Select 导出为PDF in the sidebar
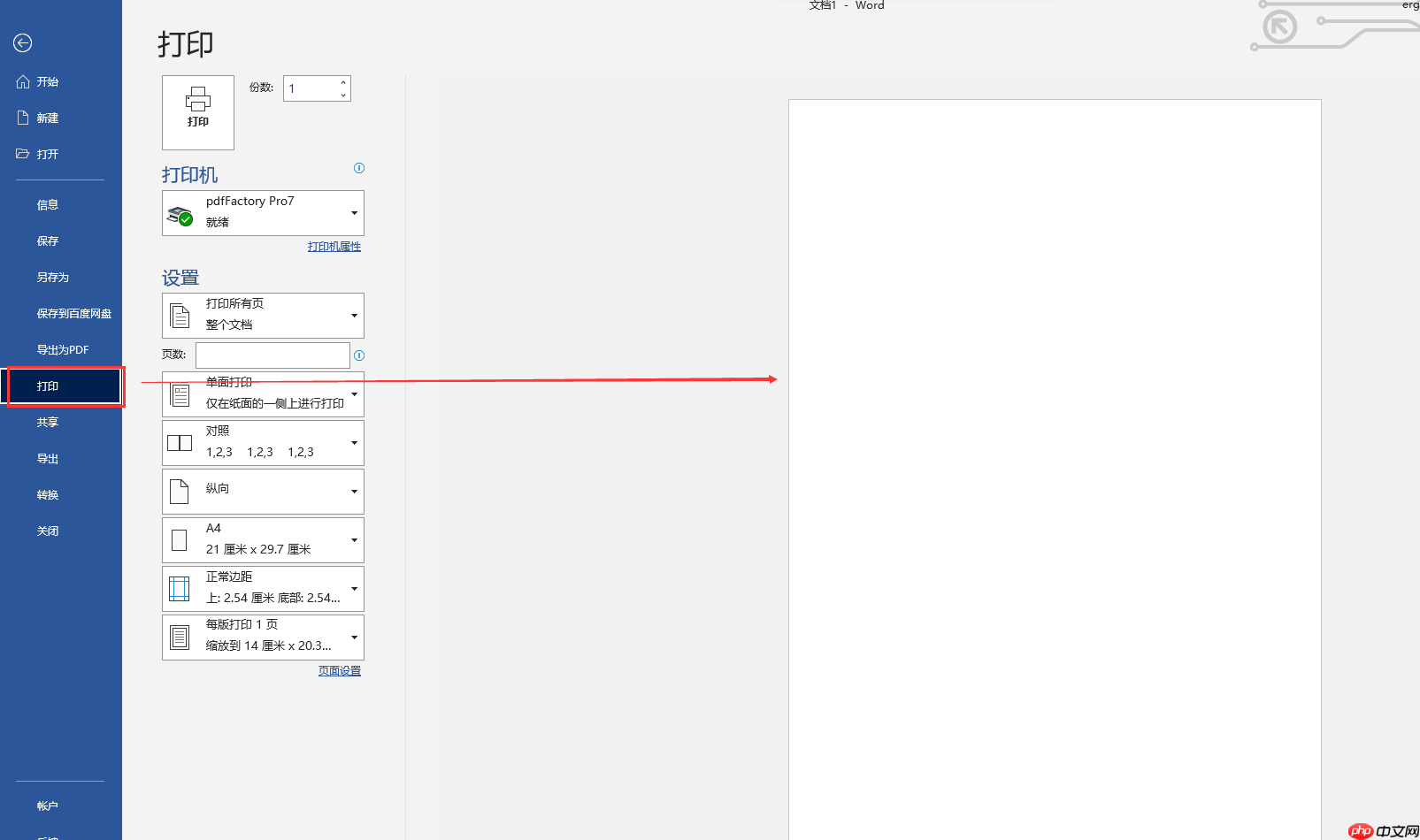 click(61, 349)
